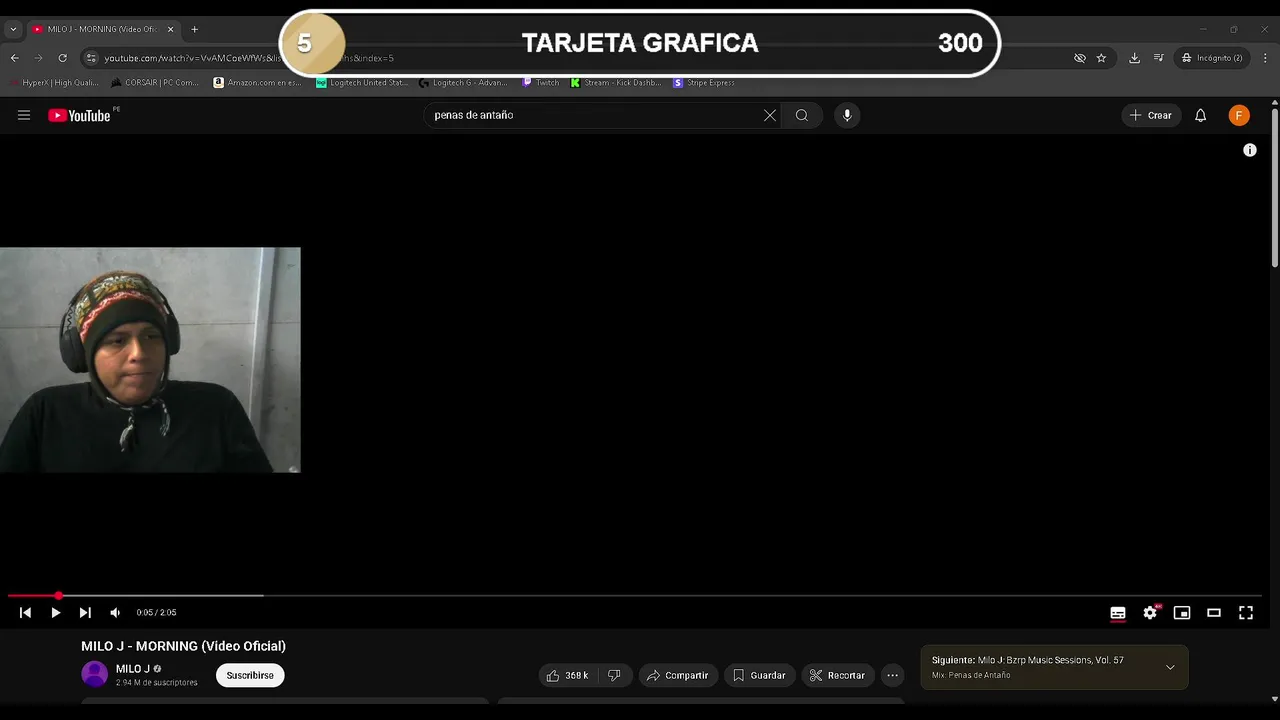Screen dimensions: 1280x720
Task: Open the MILO J channel name link
Action: 133,669
